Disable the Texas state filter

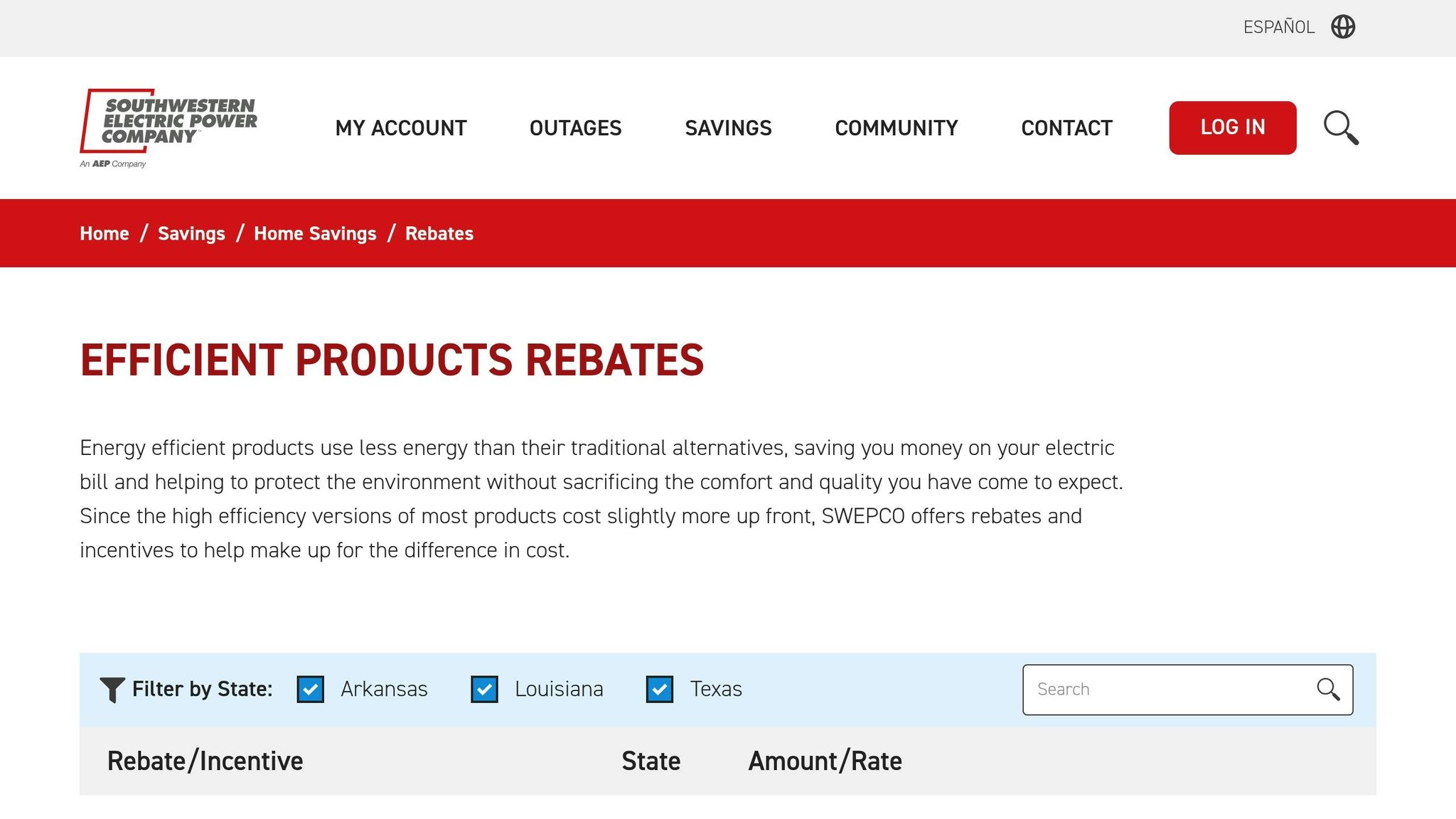pos(660,689)
